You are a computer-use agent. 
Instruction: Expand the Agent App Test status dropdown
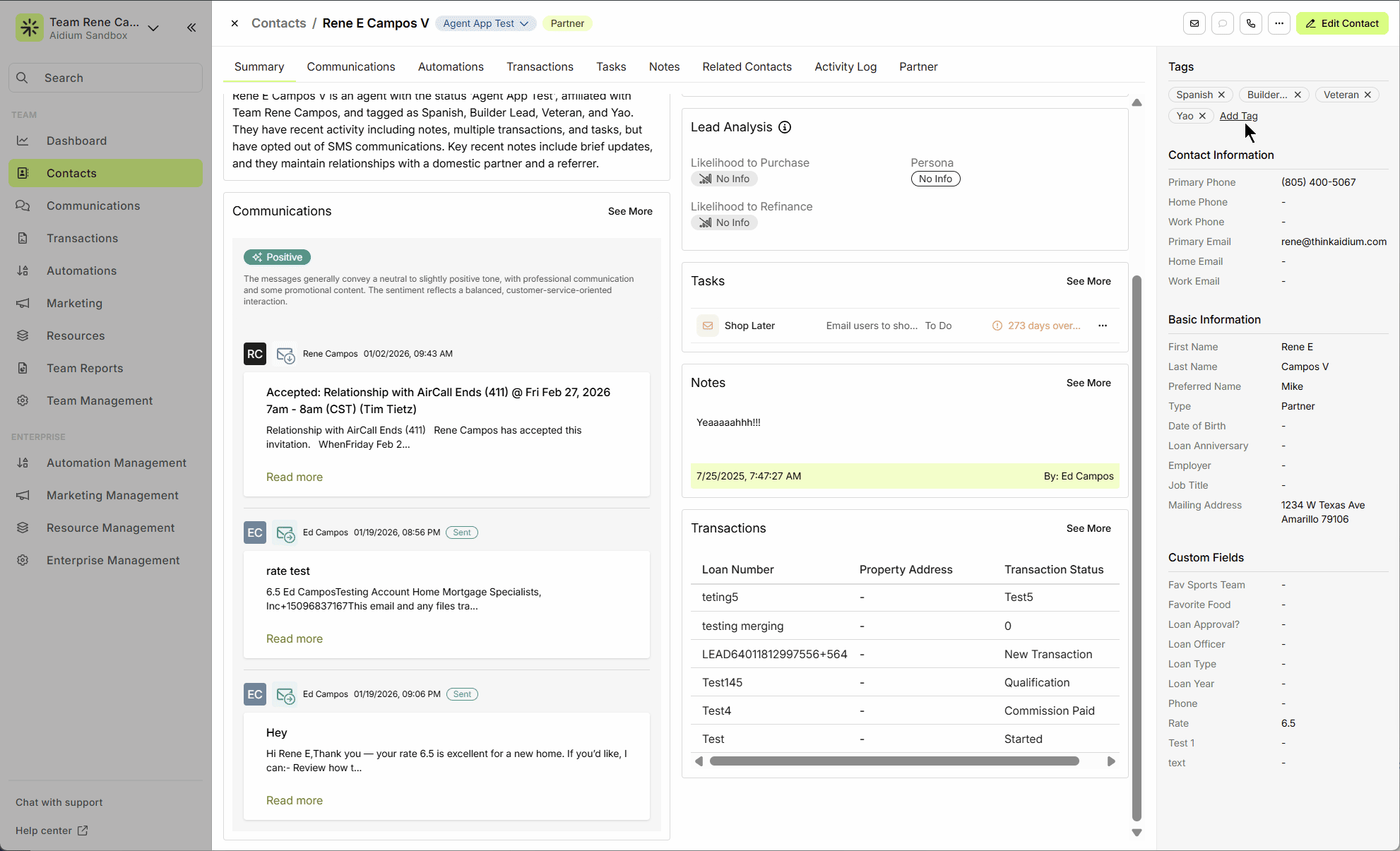[x=485, y=23]
